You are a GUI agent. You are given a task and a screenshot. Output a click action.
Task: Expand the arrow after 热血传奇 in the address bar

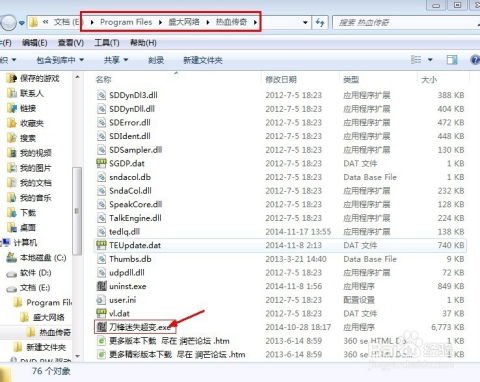pos(255,22)
